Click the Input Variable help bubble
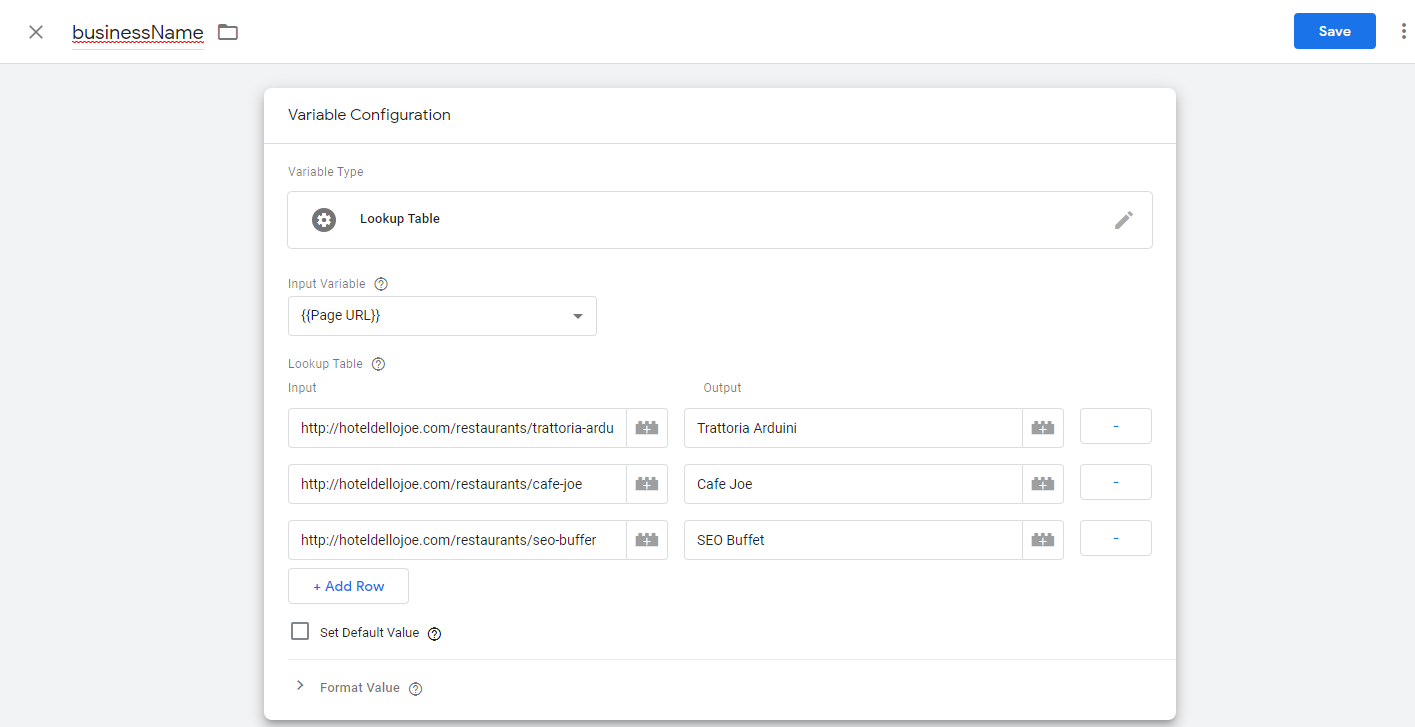Viewport: 1415px width, 727px height. pyautogui.click(x=380, y=283)
